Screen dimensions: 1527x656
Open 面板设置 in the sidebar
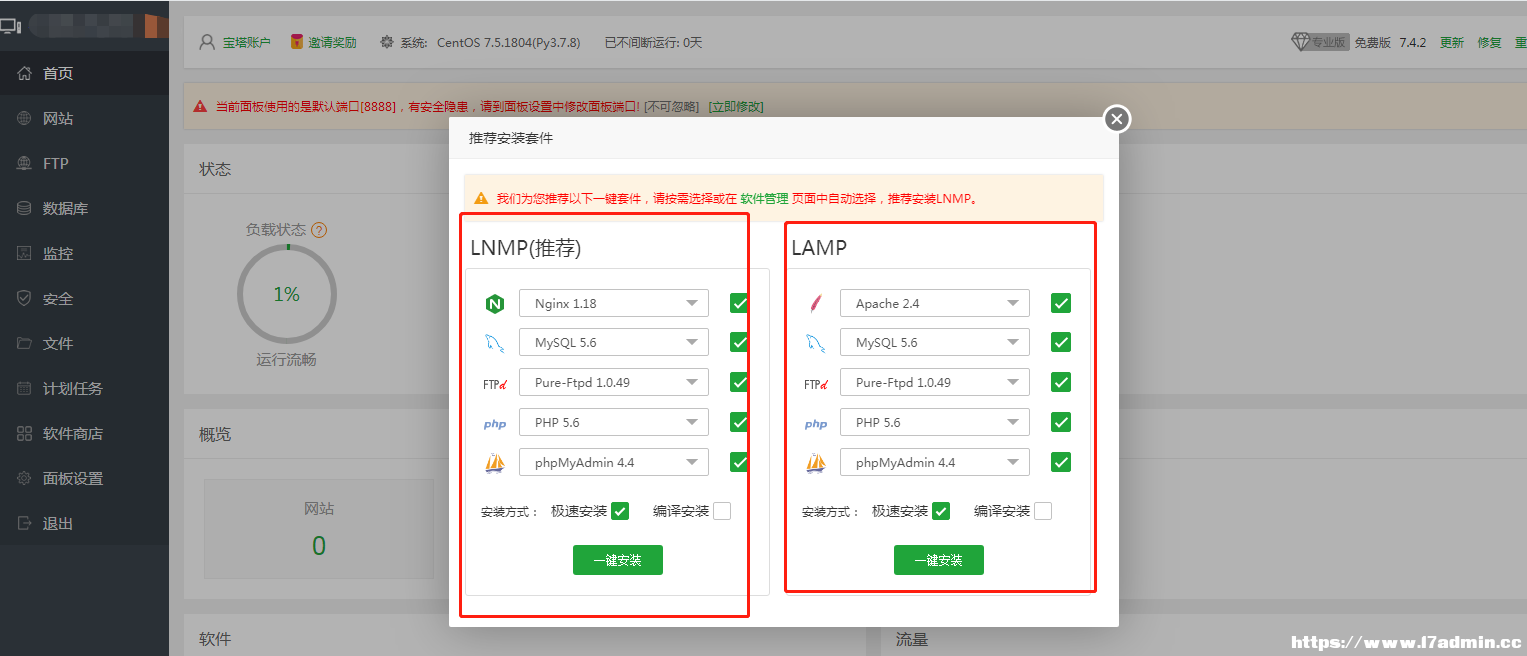point(84,478)
